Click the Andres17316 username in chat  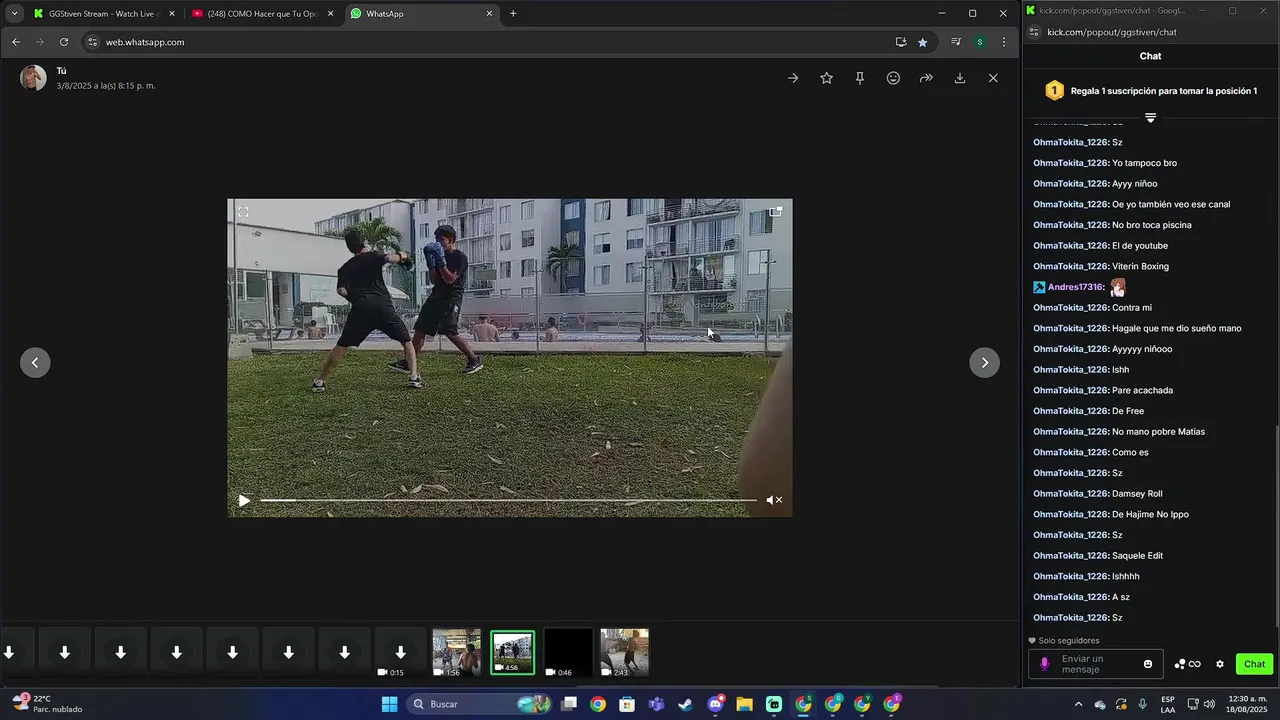[x=1075, y=287]
